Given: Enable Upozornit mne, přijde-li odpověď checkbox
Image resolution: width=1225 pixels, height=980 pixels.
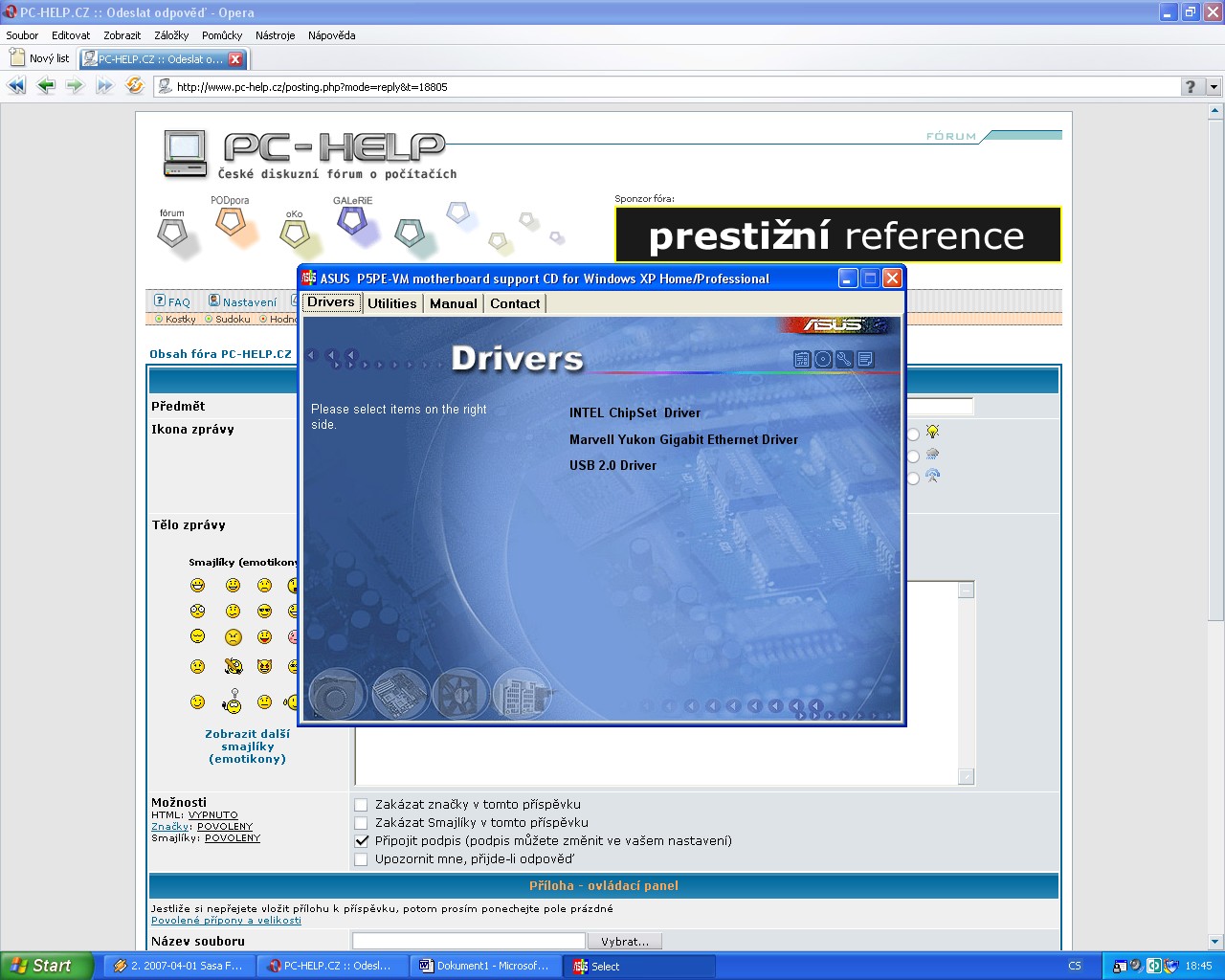Looking at the screenshot, I should [x=361, y=859].
